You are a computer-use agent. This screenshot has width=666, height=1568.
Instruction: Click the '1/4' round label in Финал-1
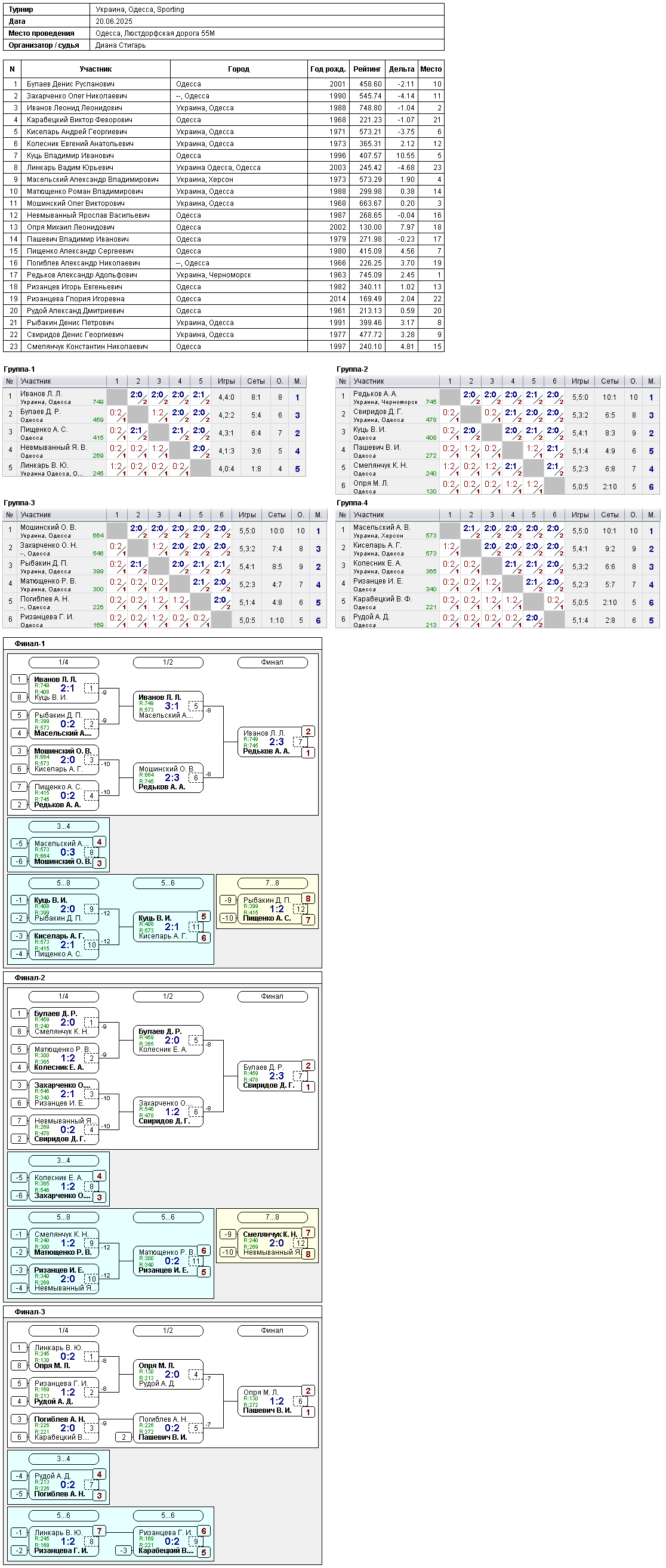pyautogui.click(x=64, y=662)
